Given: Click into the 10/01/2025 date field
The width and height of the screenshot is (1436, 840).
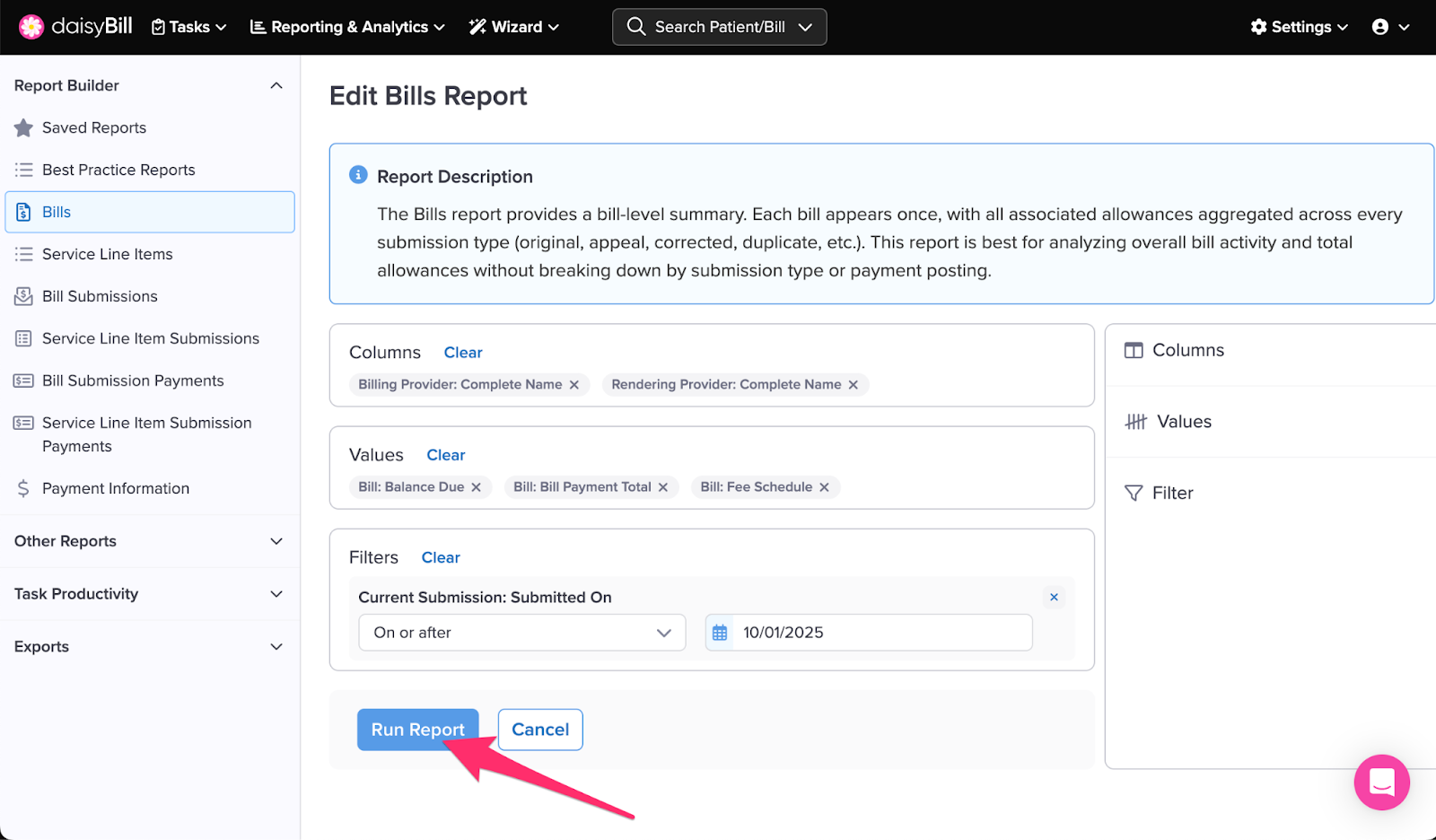Looking at the screenshot, I should tap(881, 633).
